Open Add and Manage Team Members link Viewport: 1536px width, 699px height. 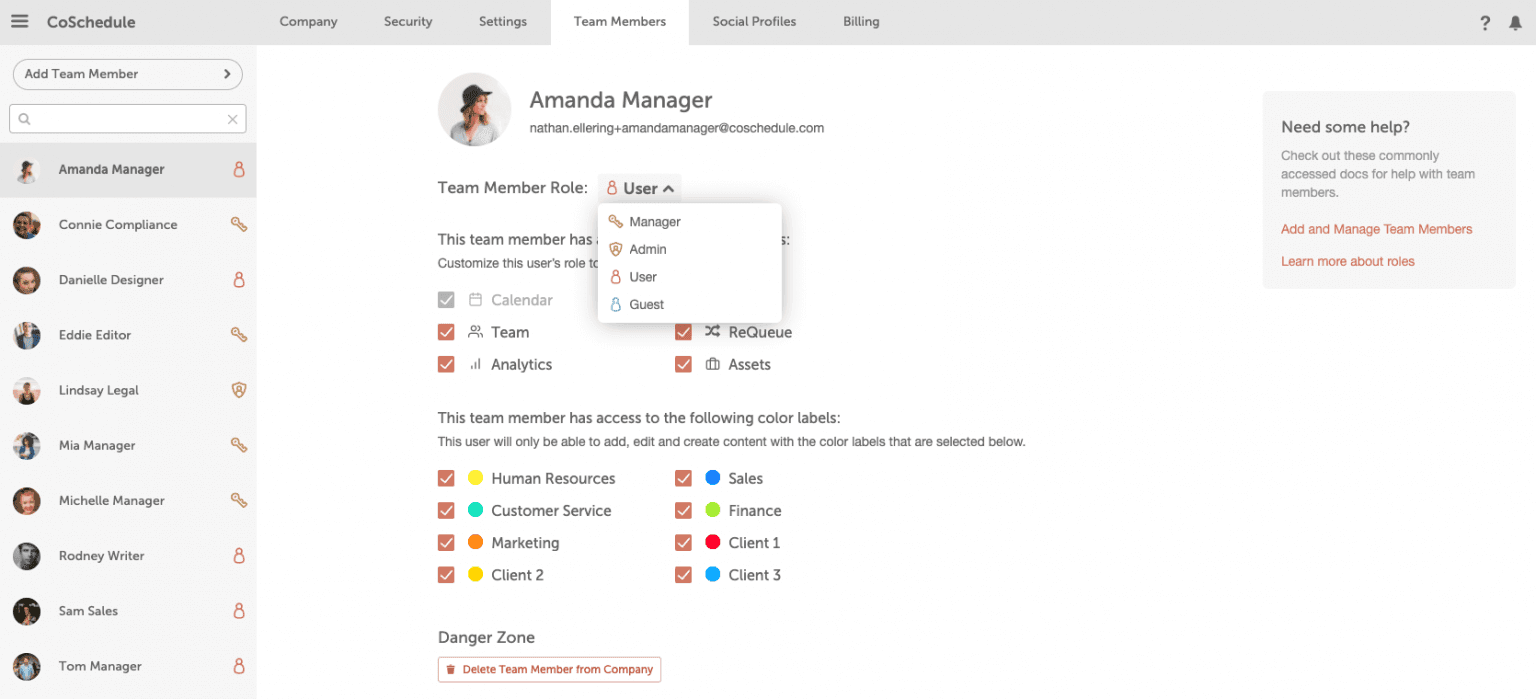click(1376, 229)
